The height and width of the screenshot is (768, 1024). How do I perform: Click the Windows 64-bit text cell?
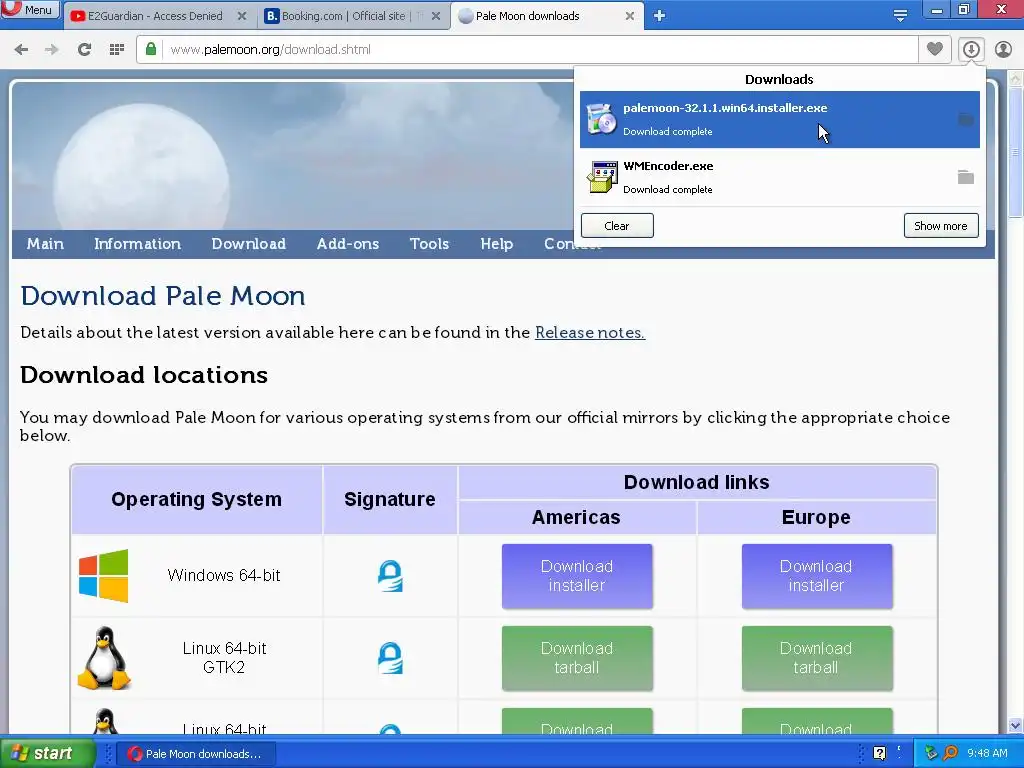pos(224,575)
